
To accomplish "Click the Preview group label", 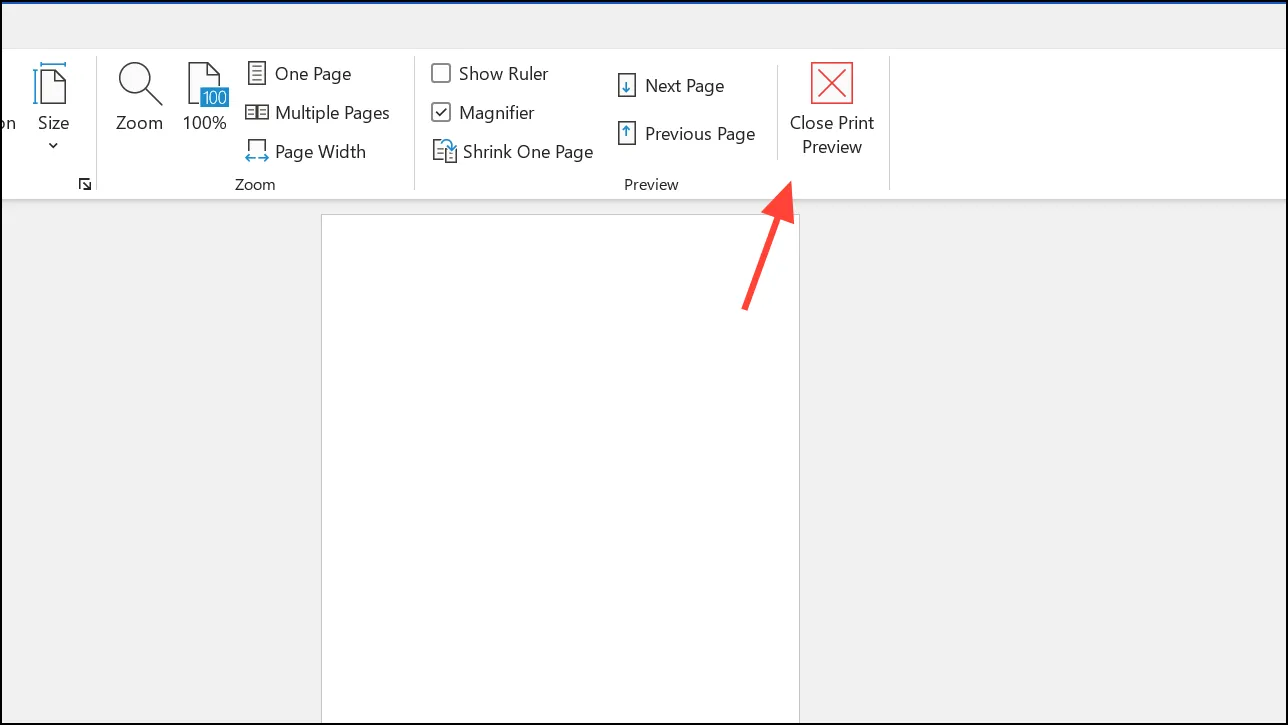I will coord(651,185).
